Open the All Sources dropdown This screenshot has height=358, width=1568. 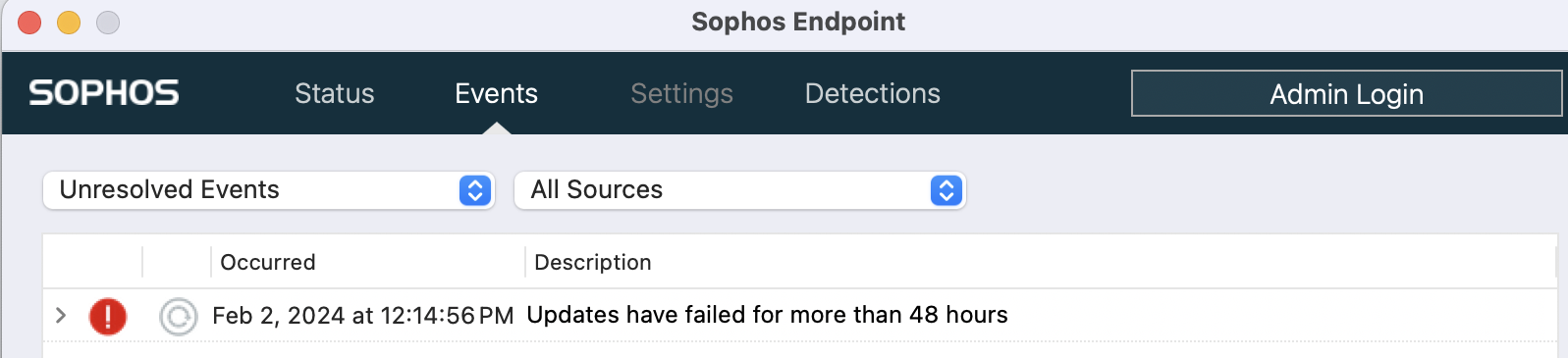[x=739, y=190]
